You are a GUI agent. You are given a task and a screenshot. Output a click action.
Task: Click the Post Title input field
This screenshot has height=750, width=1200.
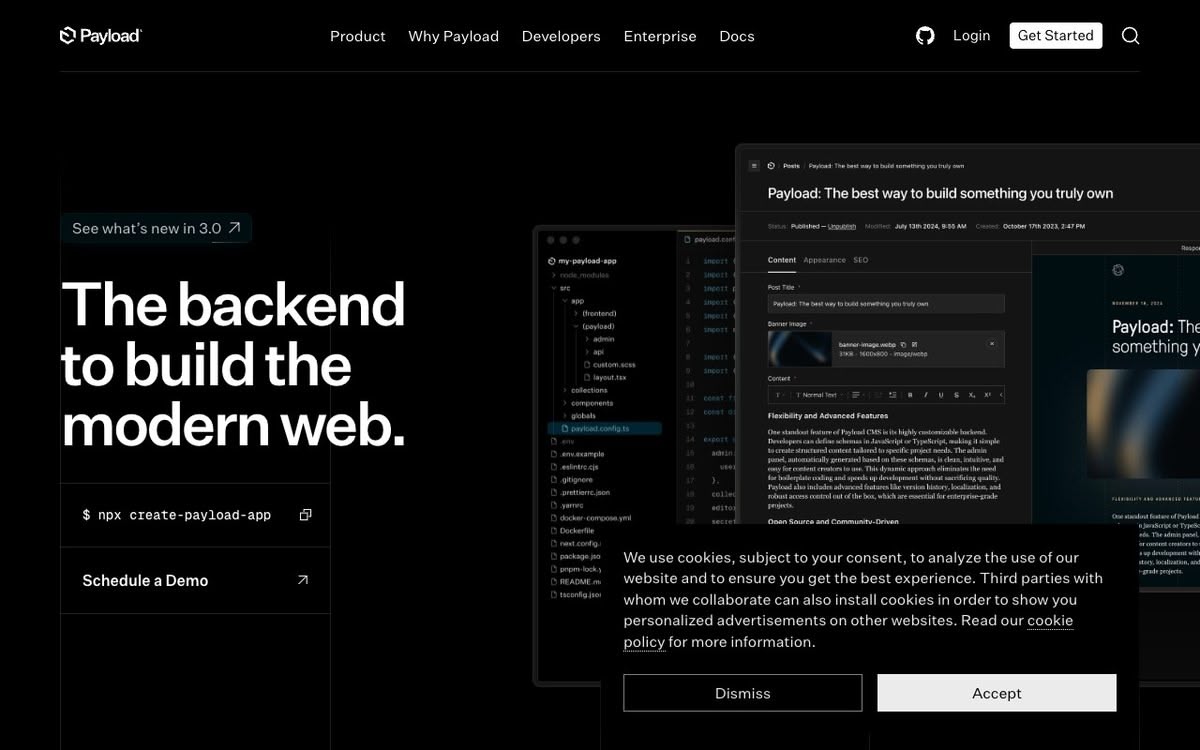click(886, 304)
